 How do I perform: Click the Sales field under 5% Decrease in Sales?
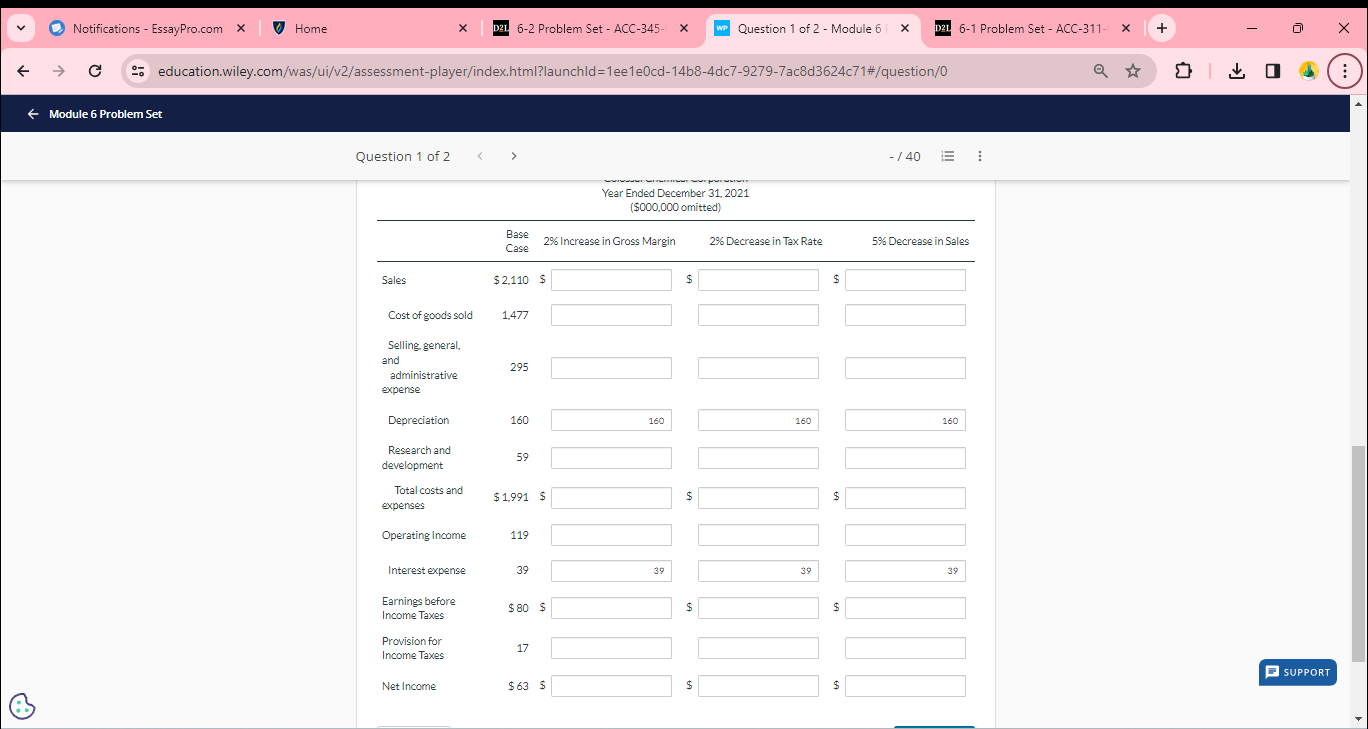(x=905, y=280)
